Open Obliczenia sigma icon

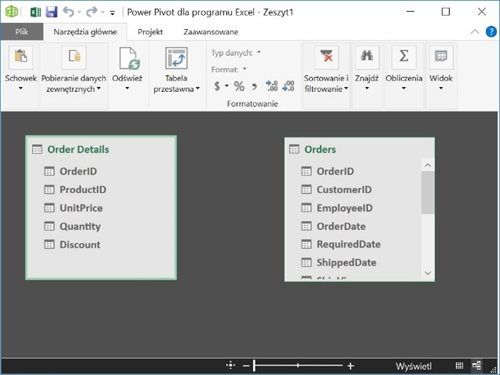pos(404,57)
